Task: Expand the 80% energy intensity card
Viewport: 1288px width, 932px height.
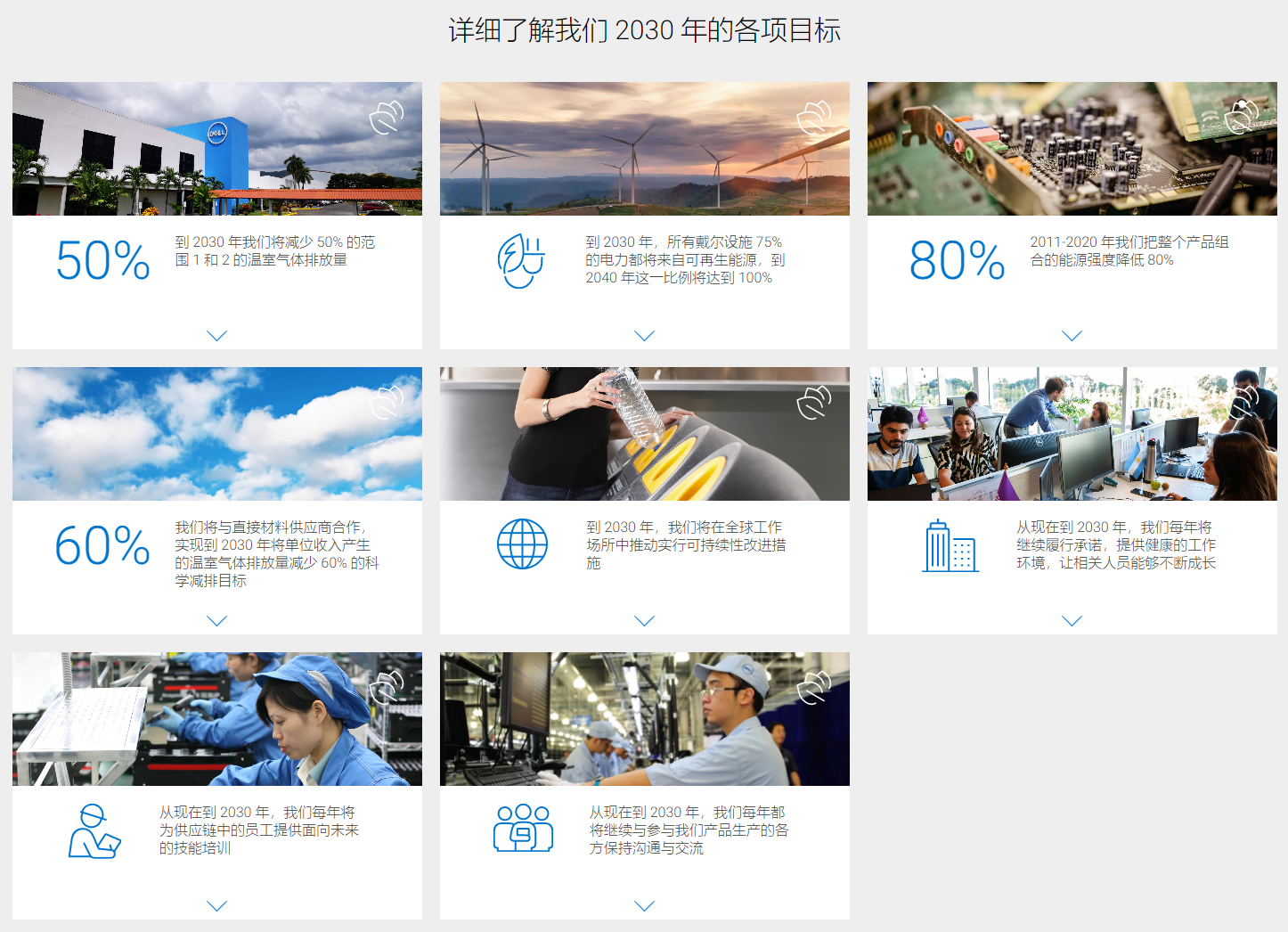Action: tap(1072, 336)
